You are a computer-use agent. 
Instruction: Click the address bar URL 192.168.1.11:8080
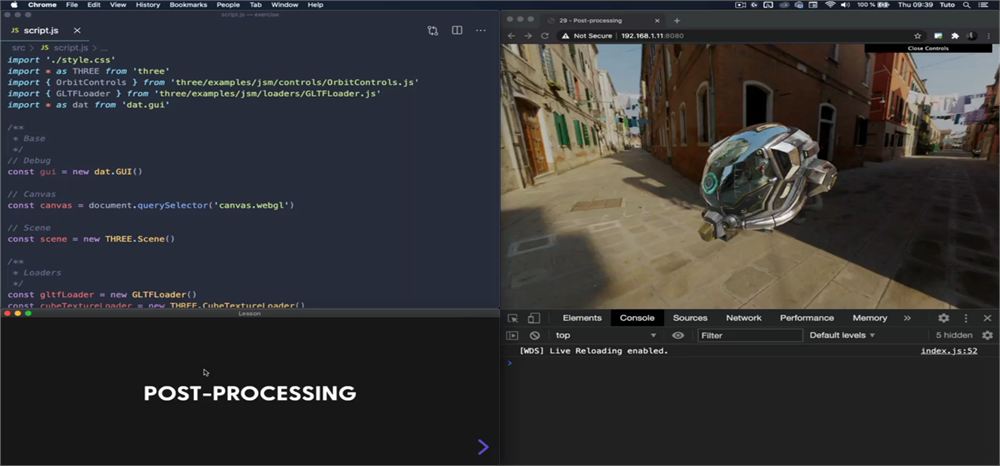pyautogui.click(x=652, y=36)
